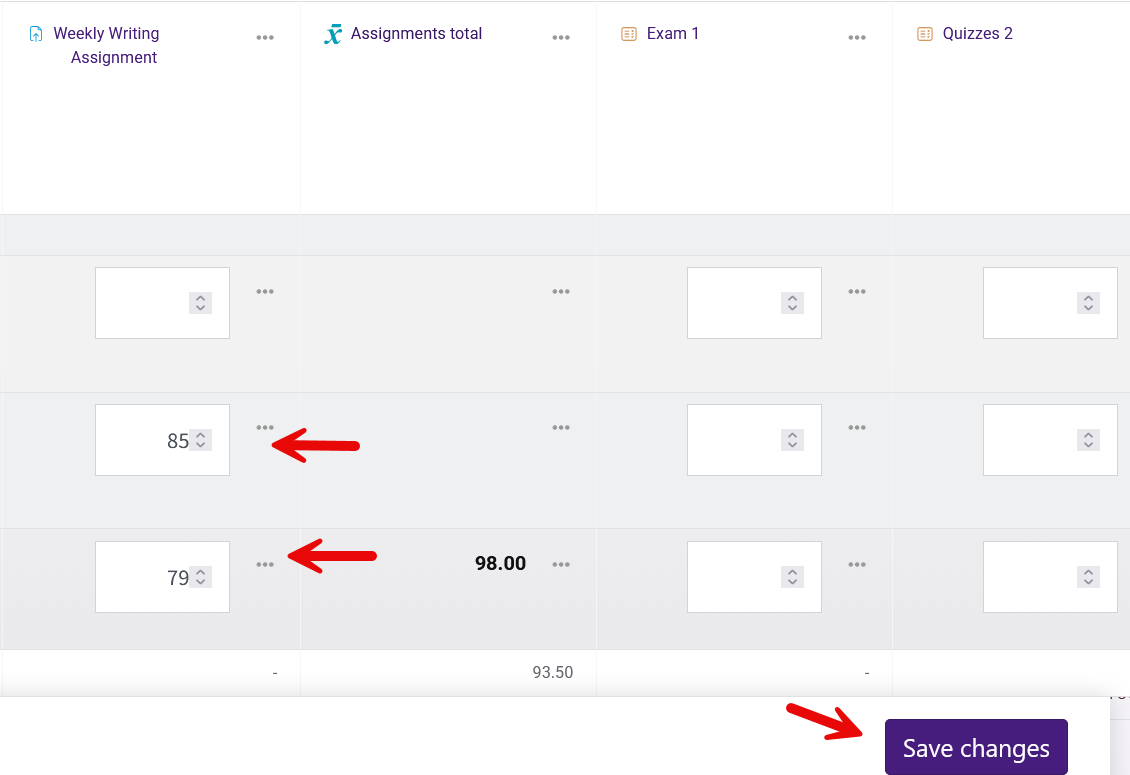Viewport: 1130px width, 775px height.
Task: Open the Exam 1 link
Action: (672, 33)
